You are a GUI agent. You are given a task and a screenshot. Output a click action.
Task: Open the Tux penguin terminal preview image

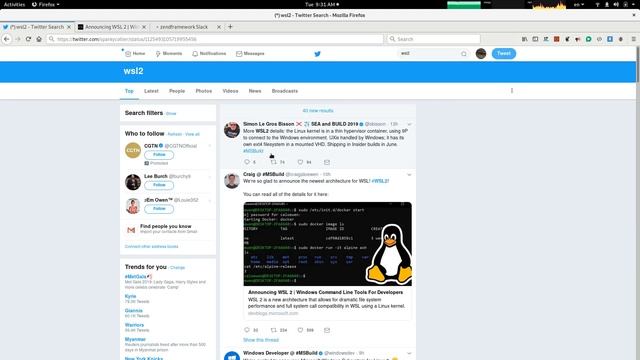click(x=327, y=244)
